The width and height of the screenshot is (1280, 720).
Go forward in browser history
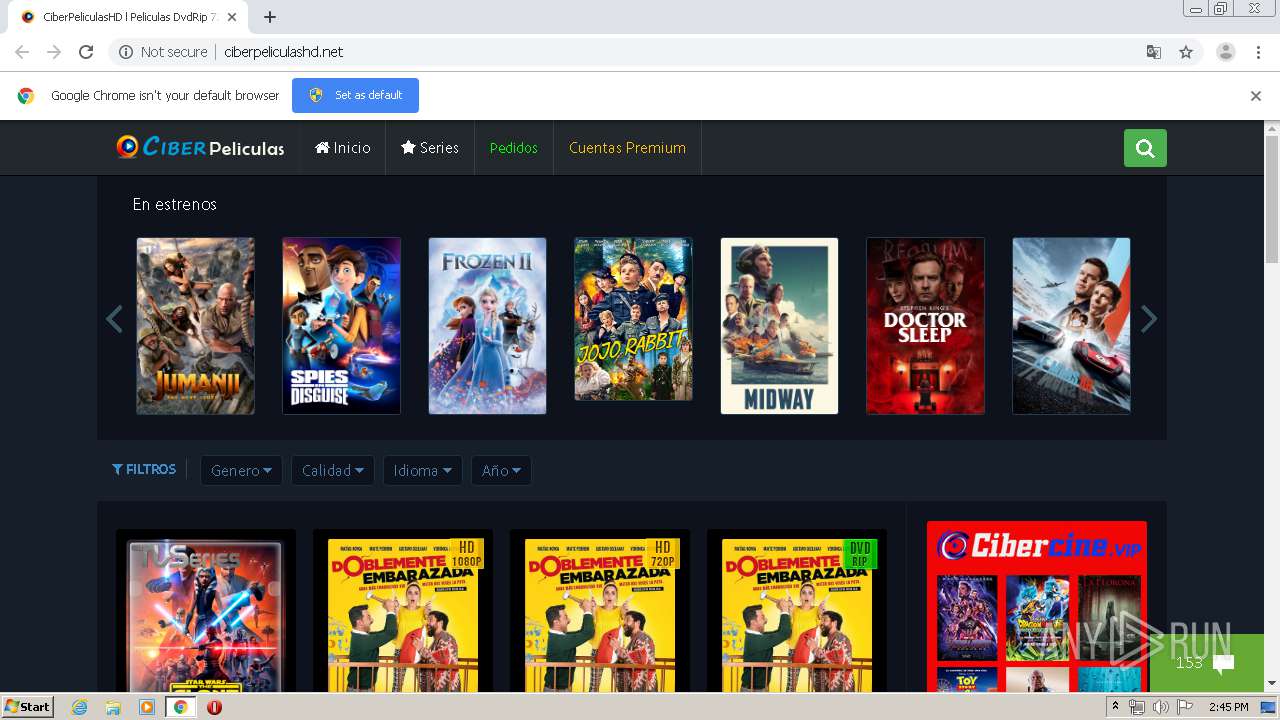pyautogui.click(x=54, y=52)
